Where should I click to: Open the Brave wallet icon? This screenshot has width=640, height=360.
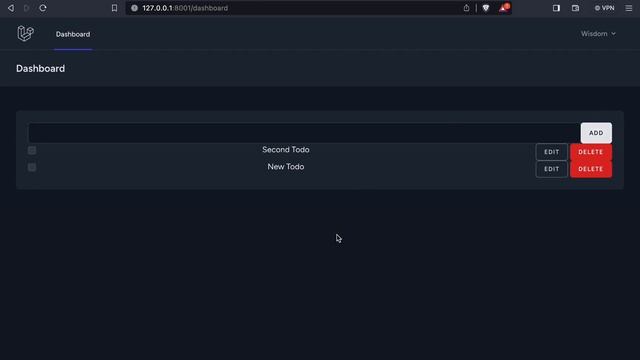575,8
